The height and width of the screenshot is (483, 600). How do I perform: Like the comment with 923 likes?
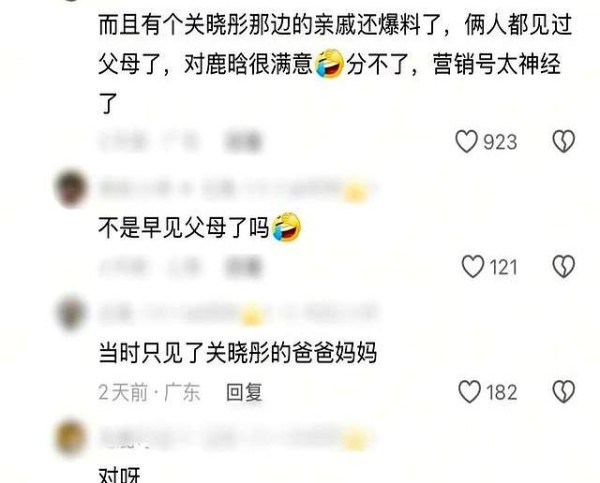click(x=466, y=142)
